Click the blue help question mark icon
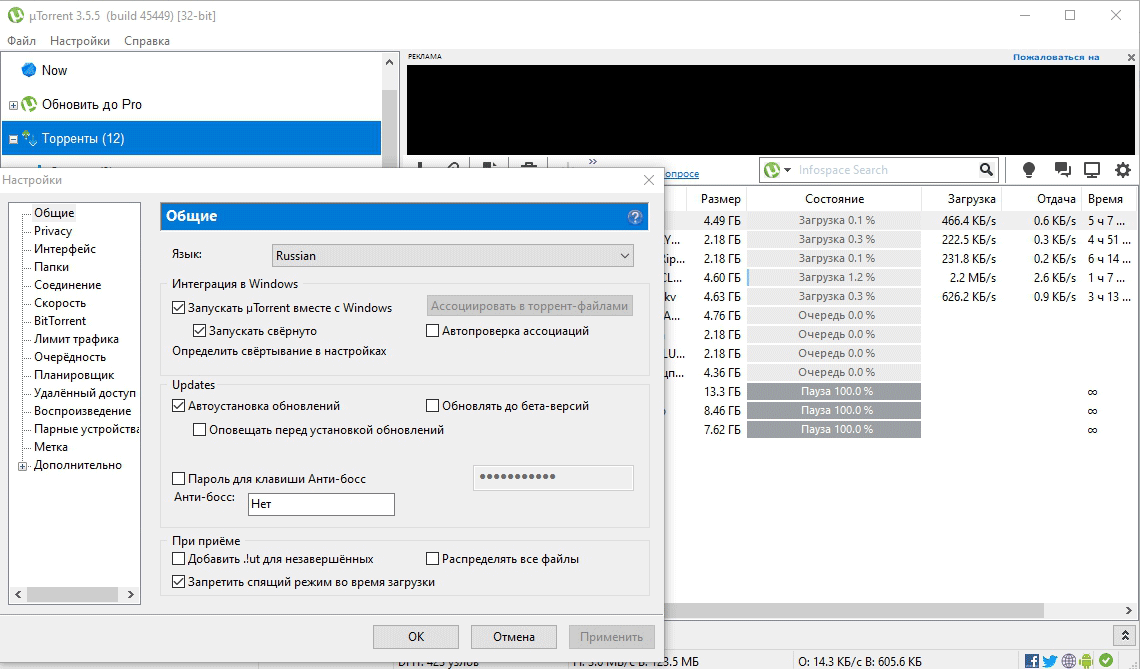This screenshot has height=669, width=1140. point(634,217)
